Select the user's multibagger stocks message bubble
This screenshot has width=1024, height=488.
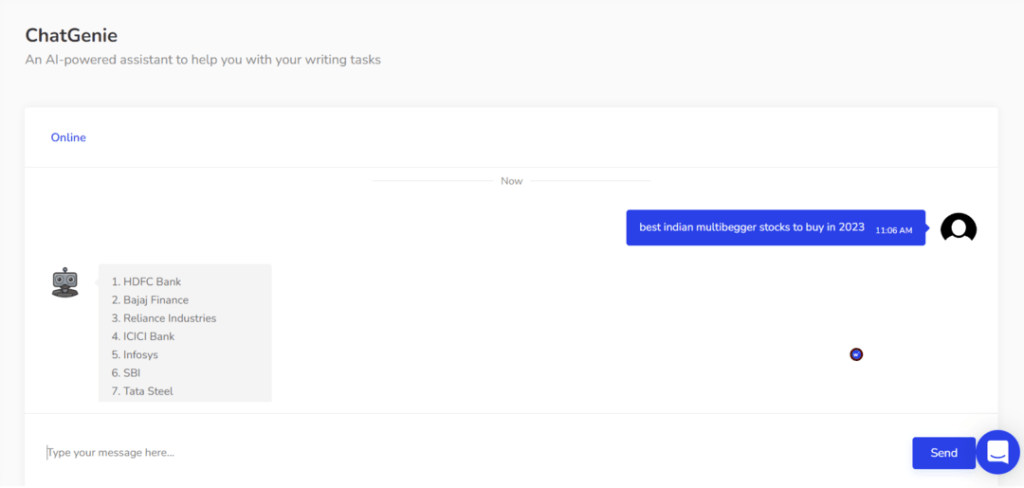click(x=751, y=227)
